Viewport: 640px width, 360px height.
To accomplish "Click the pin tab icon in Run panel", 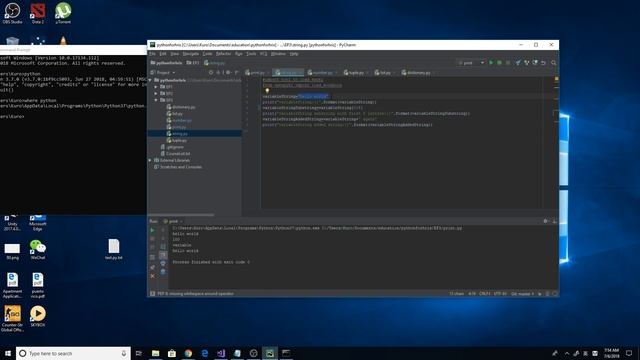I will coord(153,267).
